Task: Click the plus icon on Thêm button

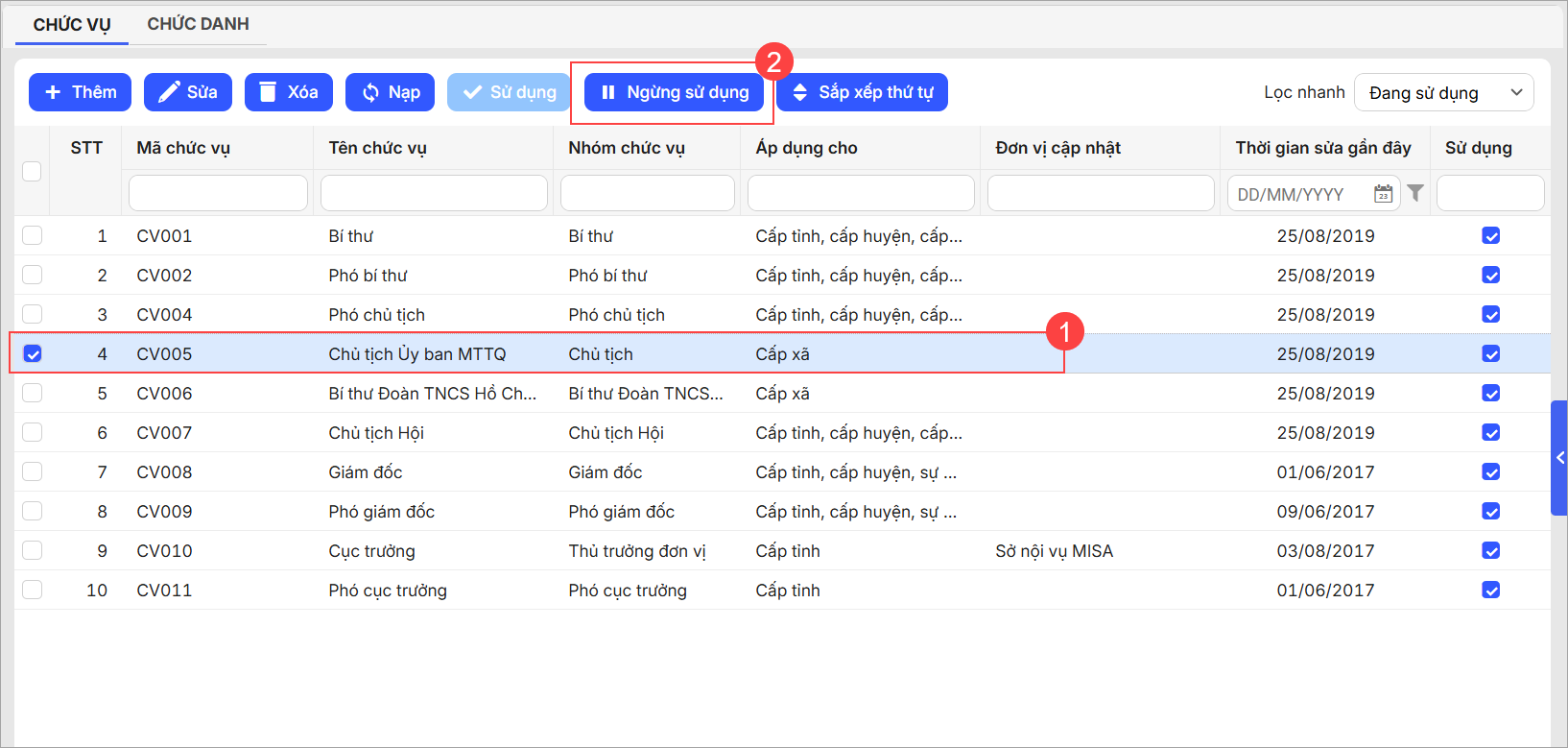Action: coord(53,92)
